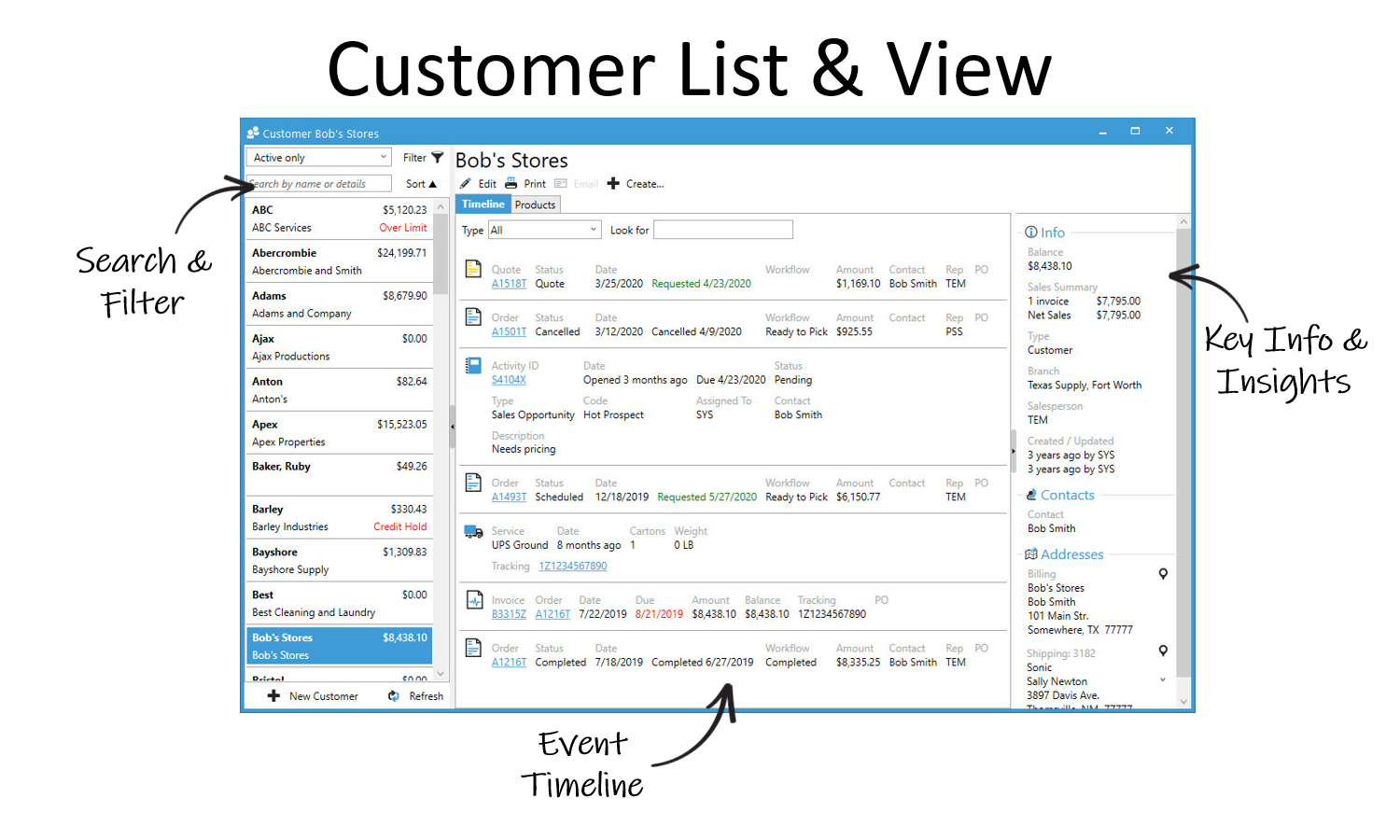Click the UPS Ground shipping truck icon
The height and width of the screenshot is (840, 1400).
[x=473, y=532]
